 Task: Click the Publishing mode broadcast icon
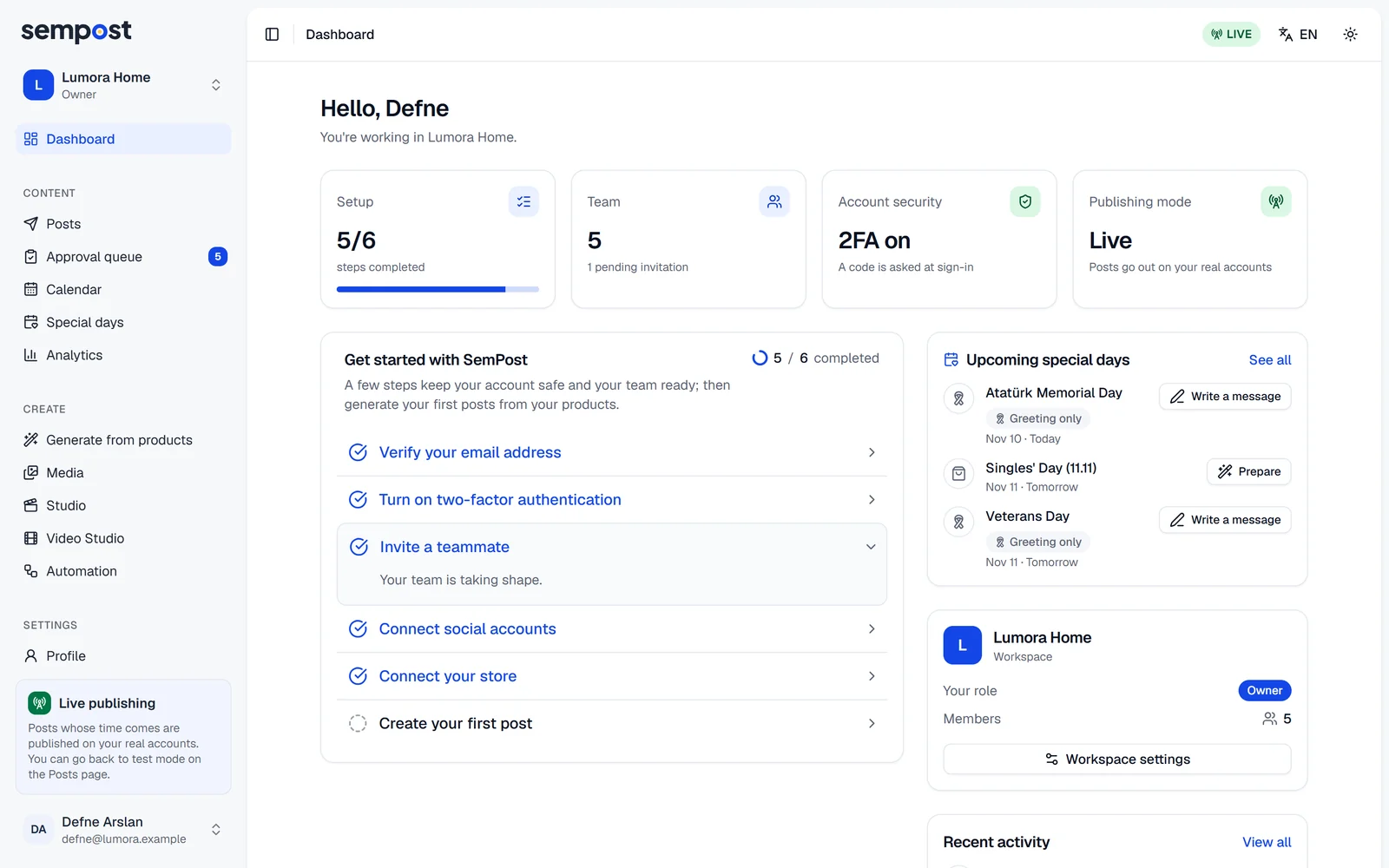click(x=1276, y=201)
